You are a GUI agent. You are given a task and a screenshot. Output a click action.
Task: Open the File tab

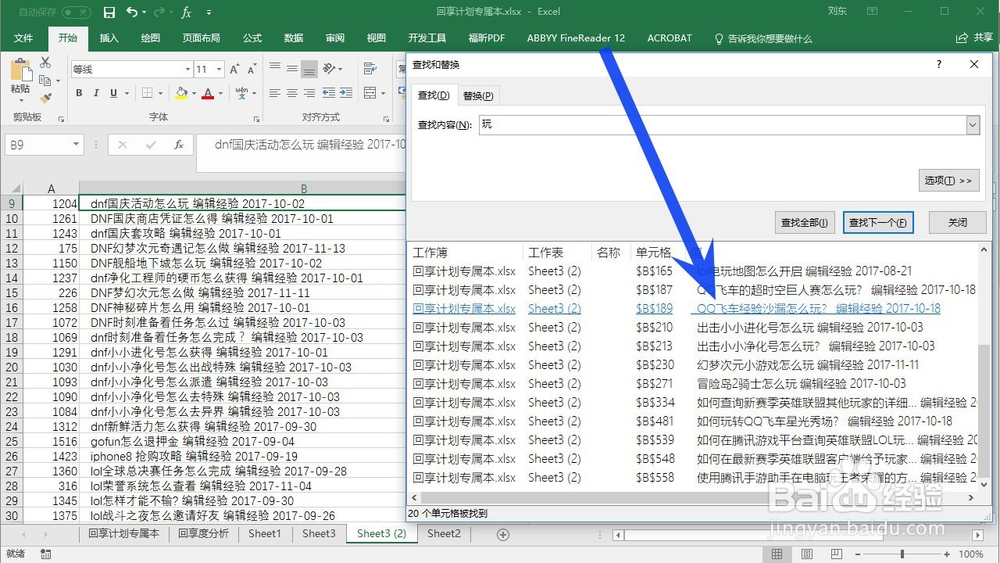tap(24, 38)
